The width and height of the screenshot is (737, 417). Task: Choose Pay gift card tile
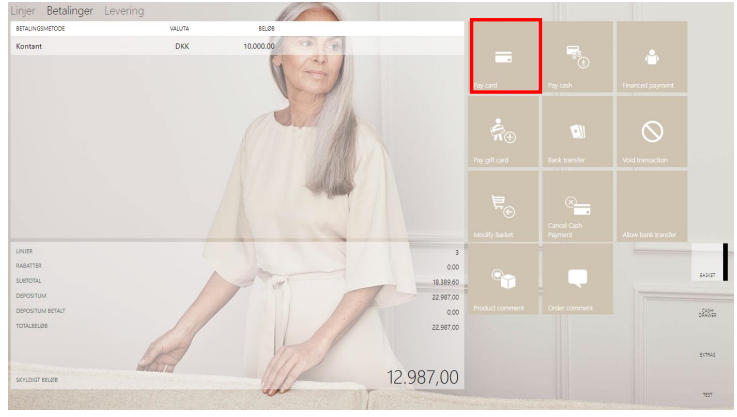pos(505,132)
